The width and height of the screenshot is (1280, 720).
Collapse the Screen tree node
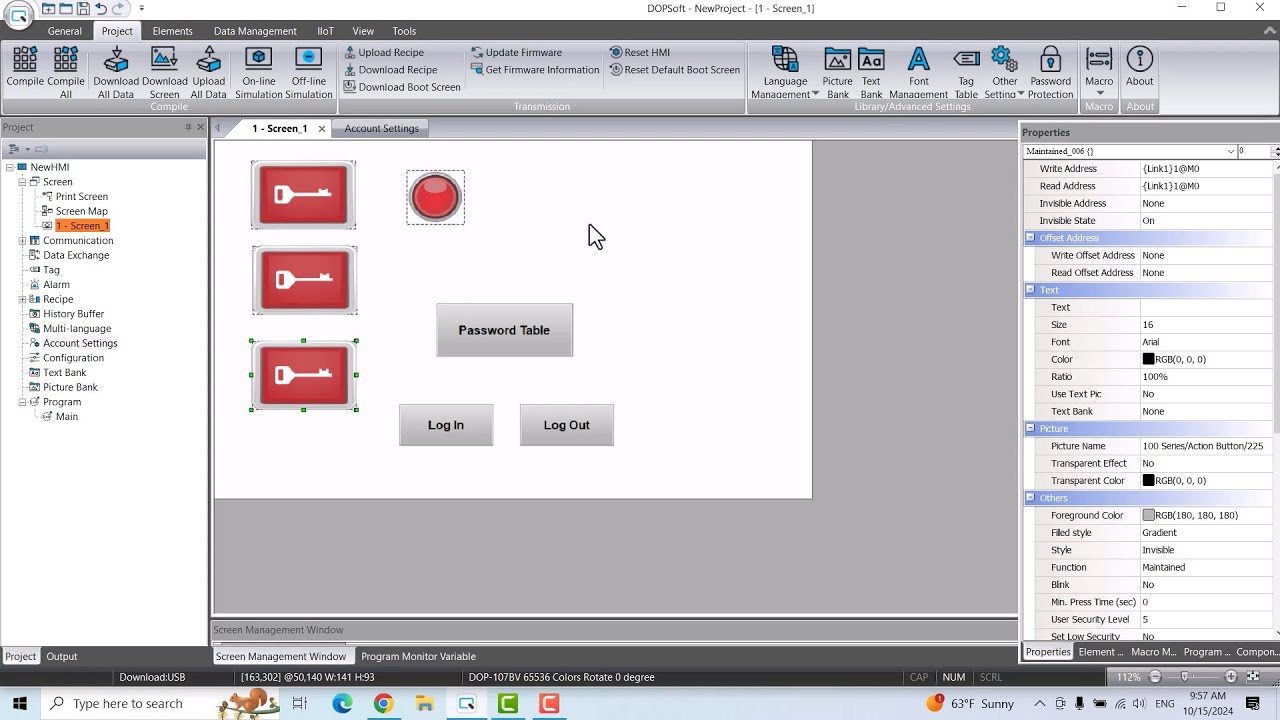coord(22,182)
